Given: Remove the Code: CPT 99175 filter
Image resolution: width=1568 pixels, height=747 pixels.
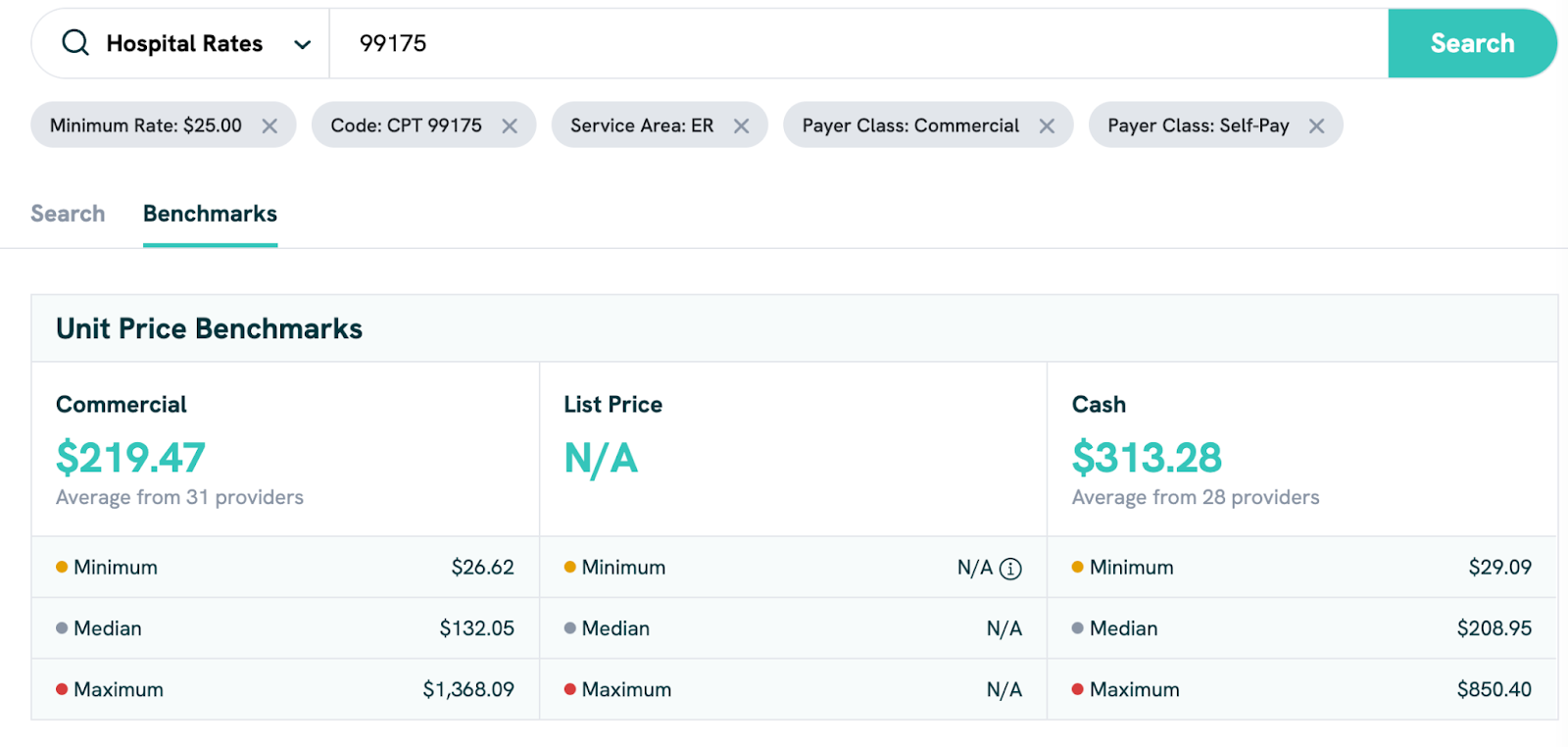Looking at the screenshot, I should pyautogui.click(x=510, y=126).
